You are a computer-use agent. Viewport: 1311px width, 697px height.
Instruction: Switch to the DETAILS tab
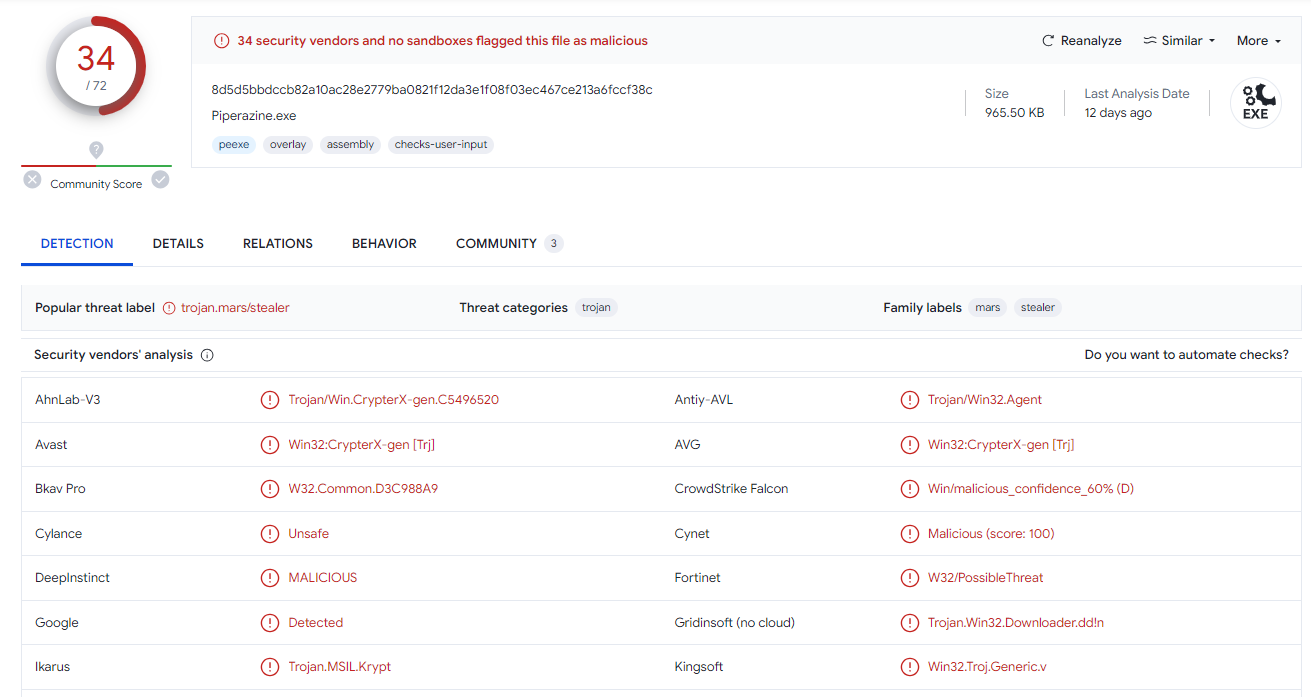(178, 243)
